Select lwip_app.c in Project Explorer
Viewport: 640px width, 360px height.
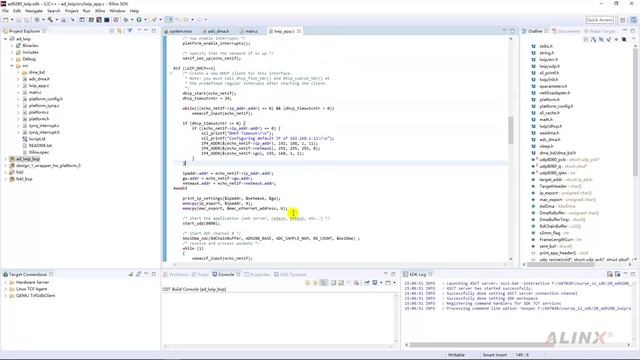click(39, 86)
